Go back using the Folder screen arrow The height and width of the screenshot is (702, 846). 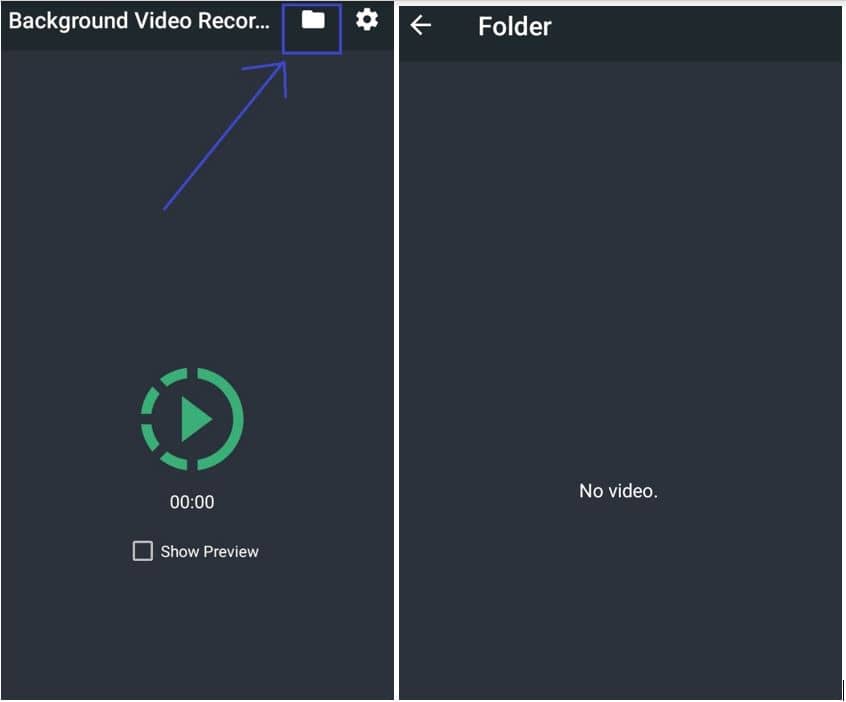click(420, 25)
